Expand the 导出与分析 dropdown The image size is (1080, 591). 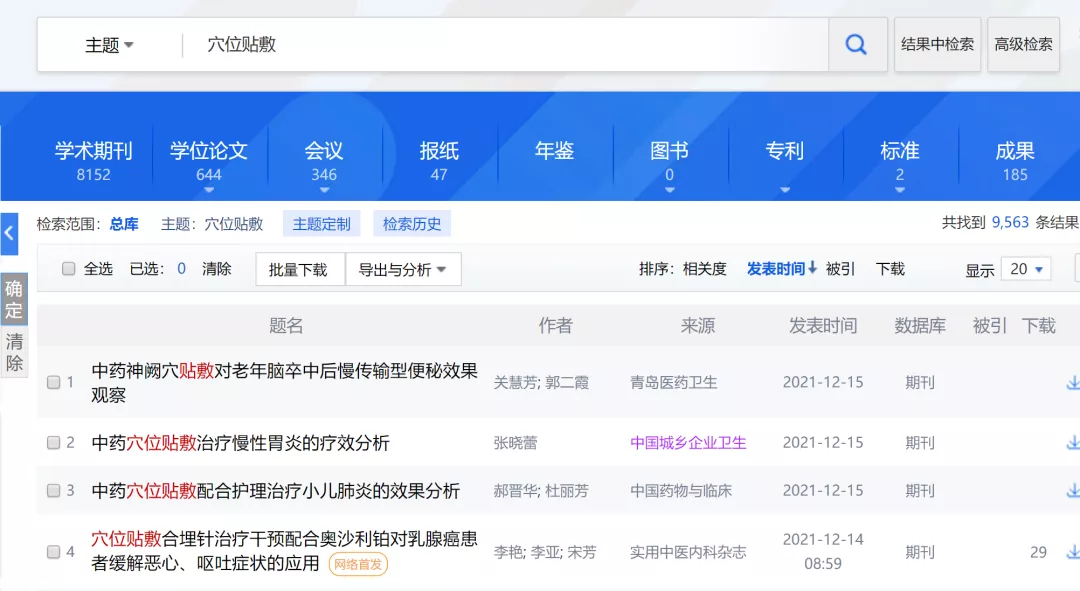(403, 269)
